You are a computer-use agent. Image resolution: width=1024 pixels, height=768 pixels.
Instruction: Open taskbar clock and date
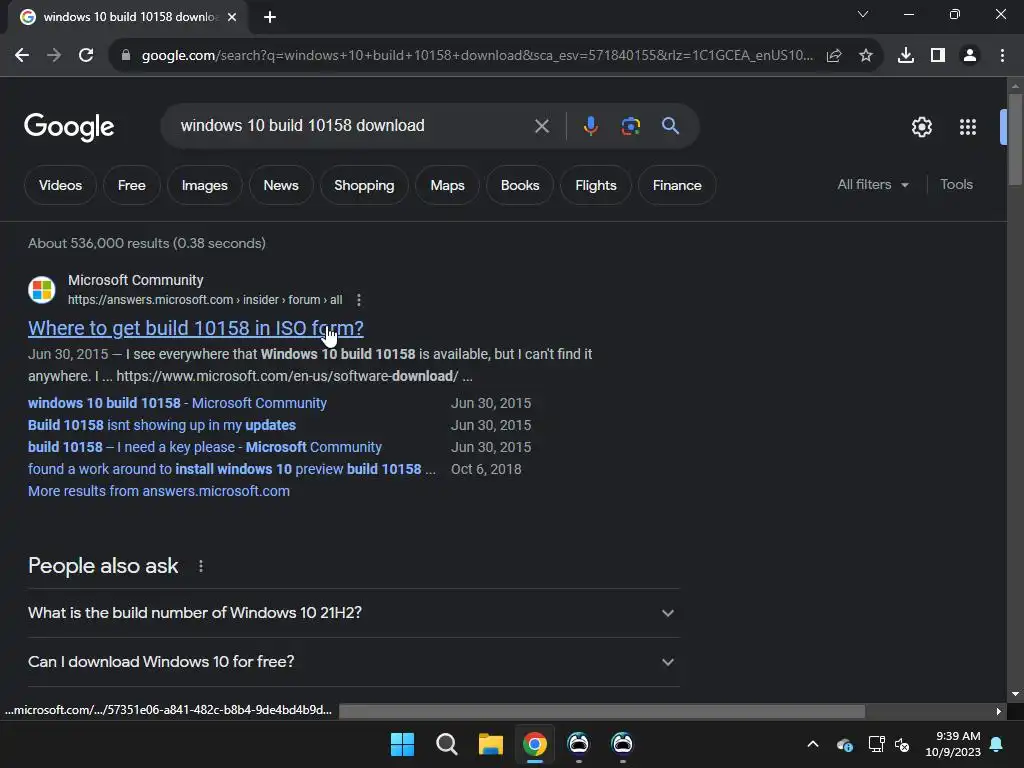(953, 744)
